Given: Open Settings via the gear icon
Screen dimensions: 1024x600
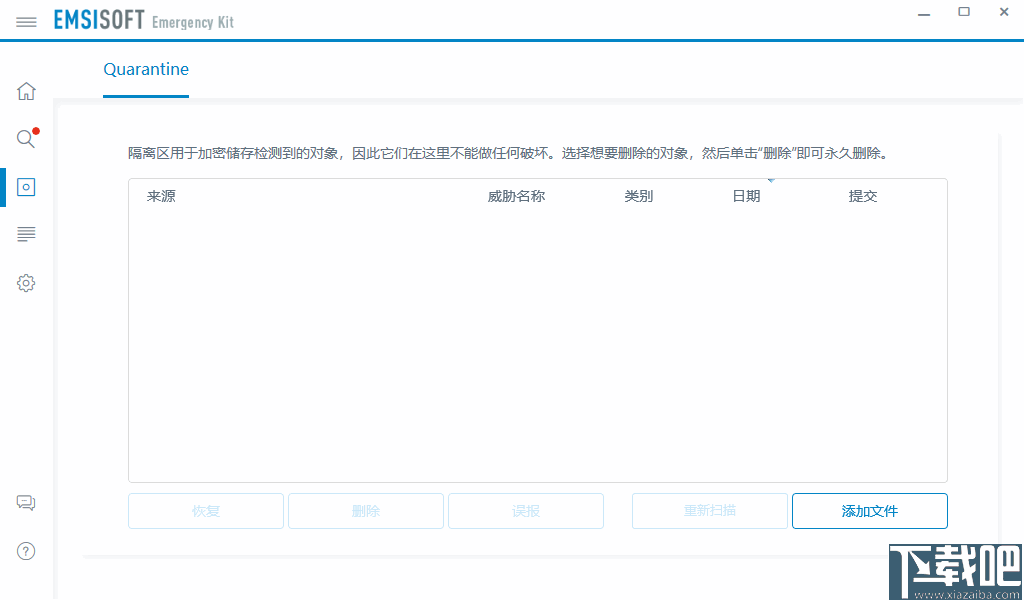Looking at the screenshot, I should (x=25, y=283).
